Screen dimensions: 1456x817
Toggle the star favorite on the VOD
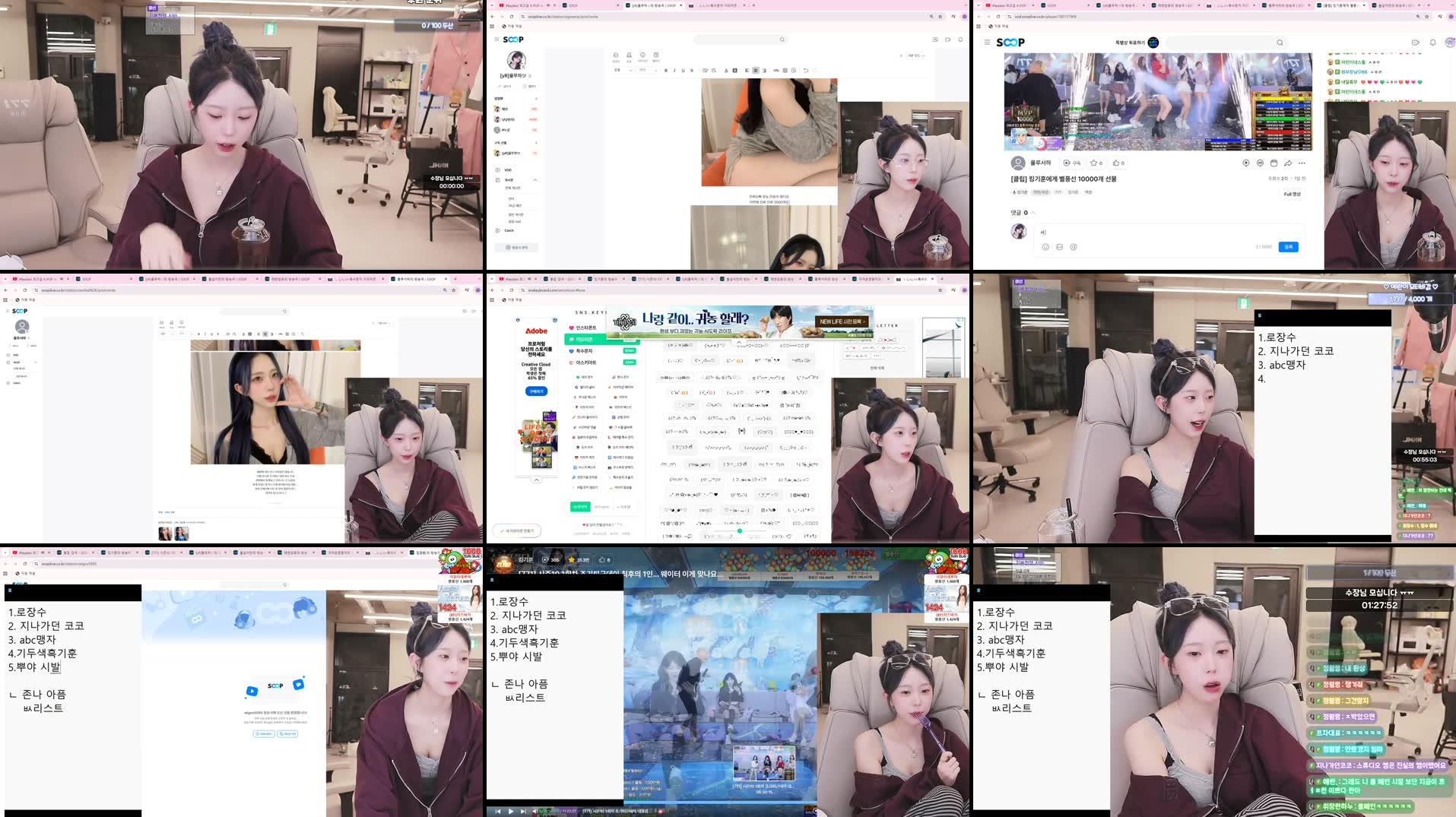click(1096, 163)
